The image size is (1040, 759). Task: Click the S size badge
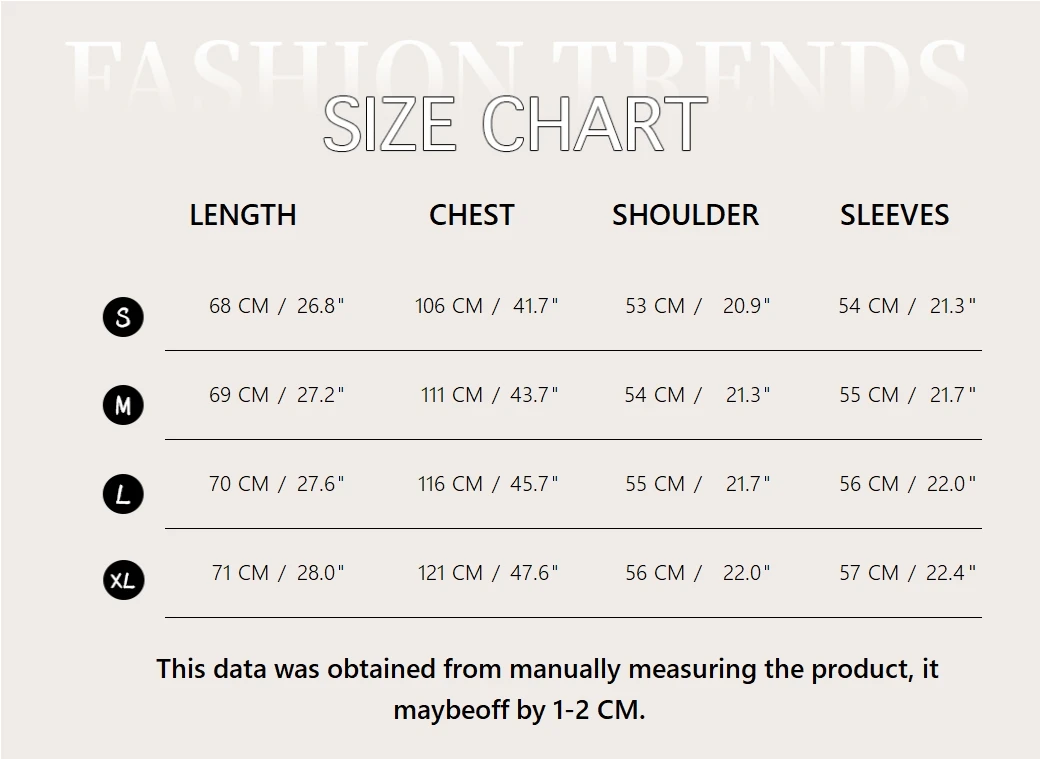click(123, 317)
